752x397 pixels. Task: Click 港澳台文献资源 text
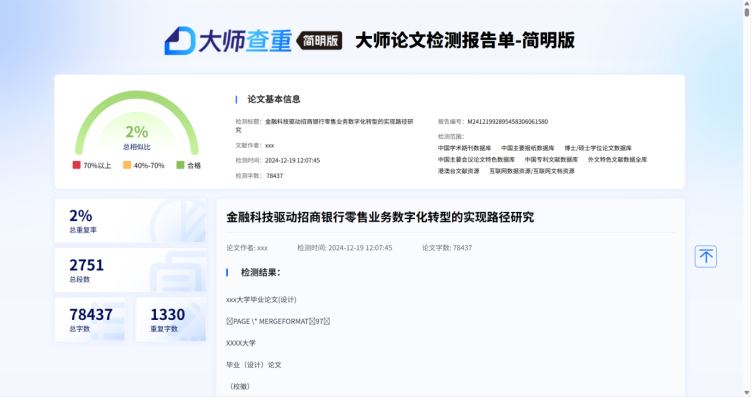[x=458, y=171]
